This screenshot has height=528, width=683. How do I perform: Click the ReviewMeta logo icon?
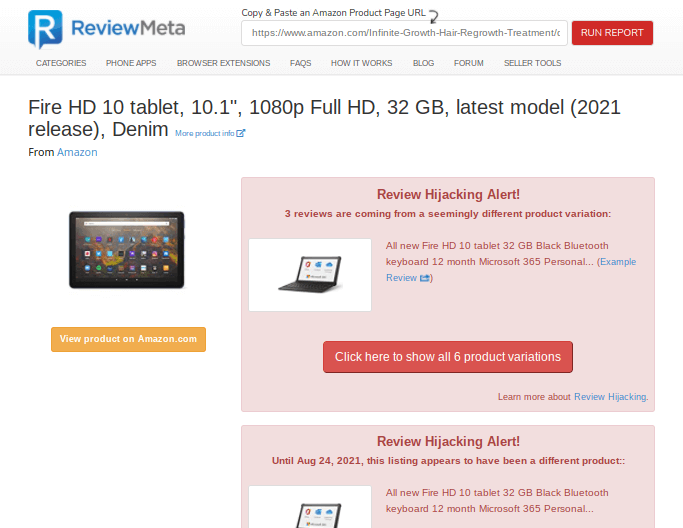[x=45, y=29]
